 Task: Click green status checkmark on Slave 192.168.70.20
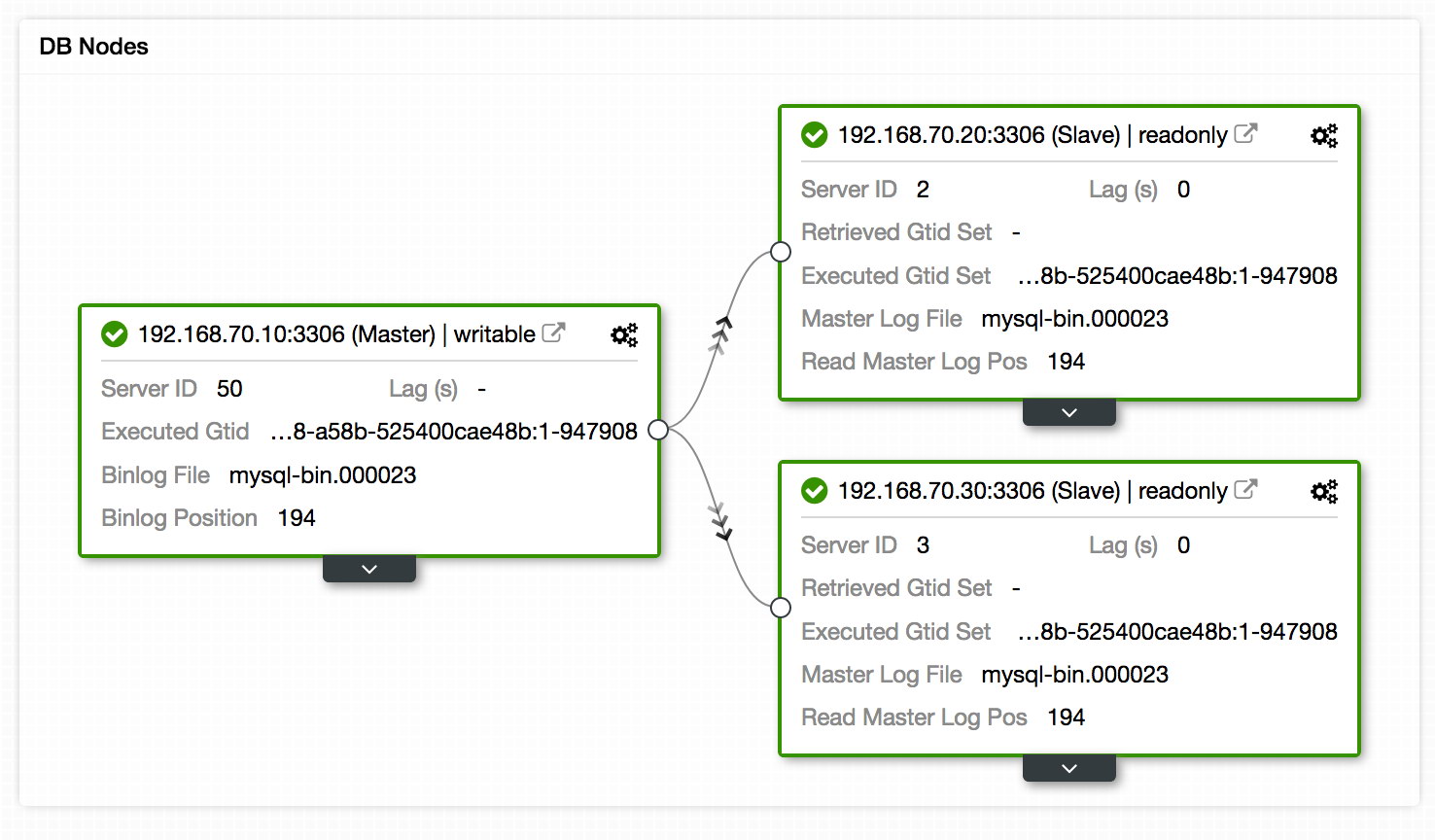[815, 135]
